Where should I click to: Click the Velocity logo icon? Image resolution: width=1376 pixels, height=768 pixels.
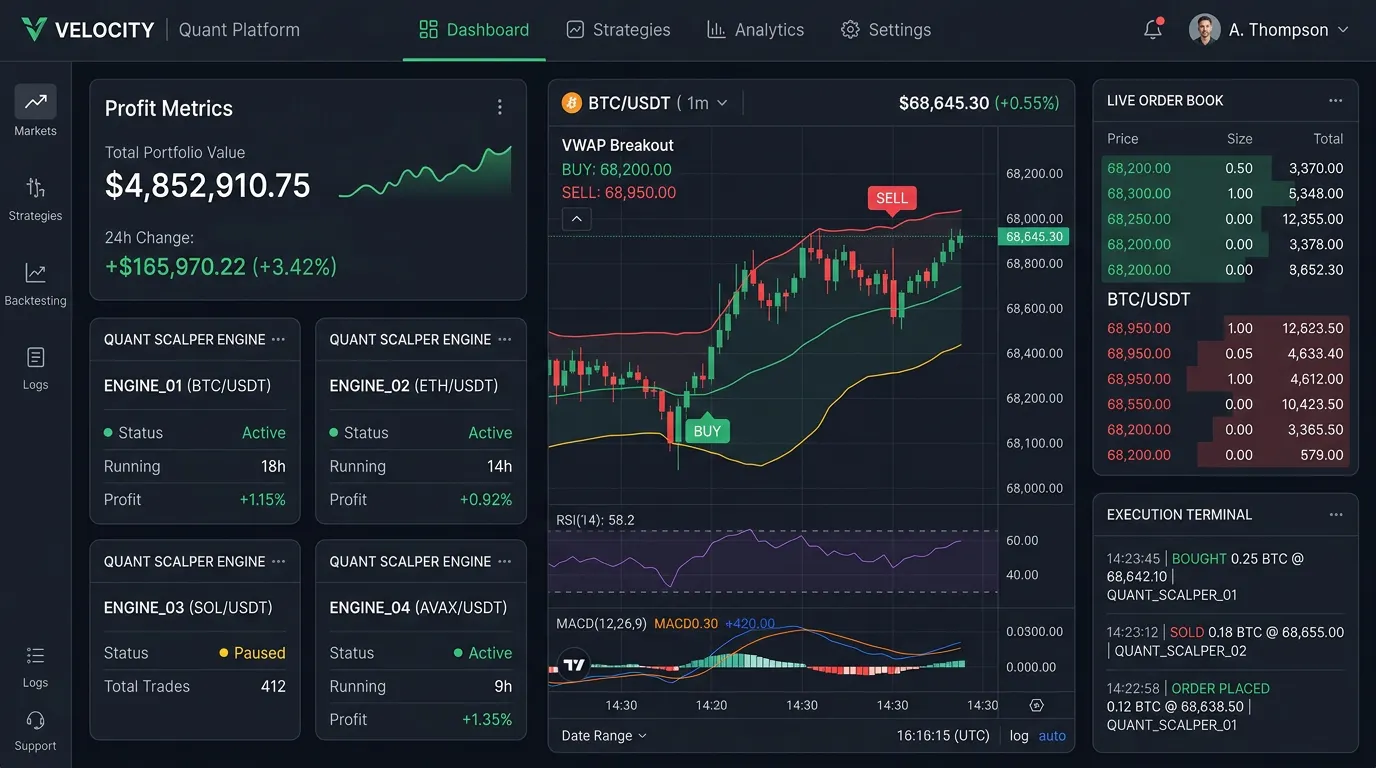tap(34, 30)
